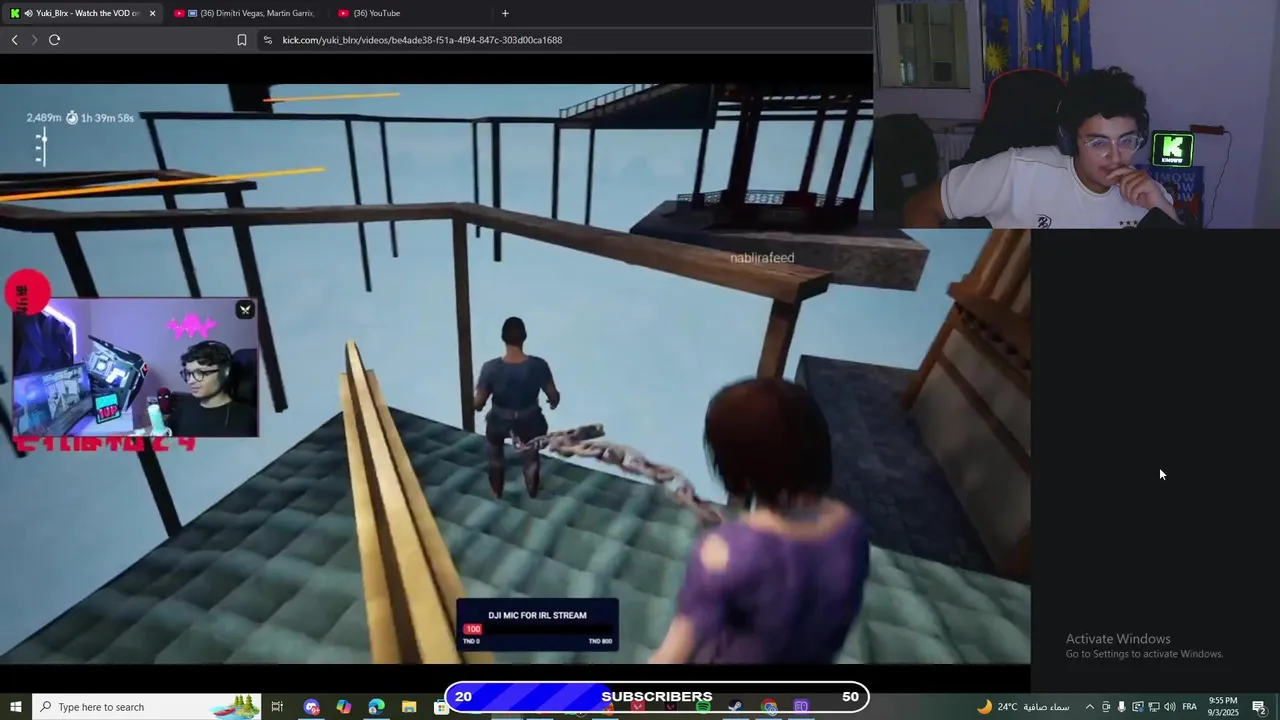
Task: Open Task View on the taskbar
Action: tap(278, 707)
